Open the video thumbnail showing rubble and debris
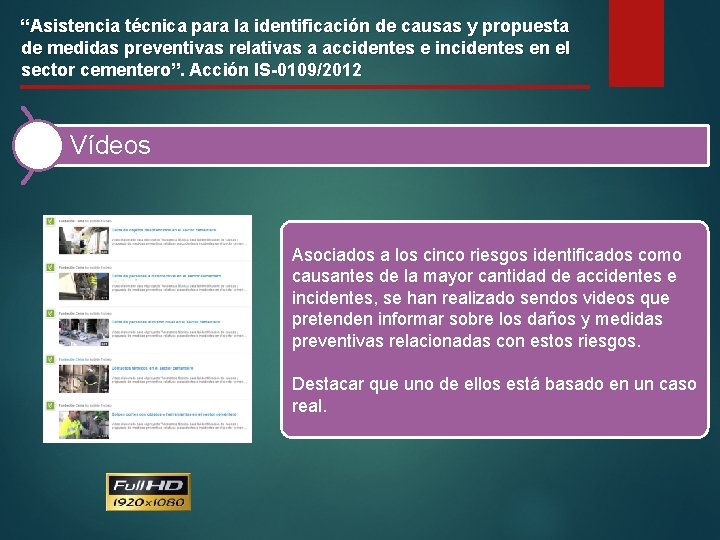Screen dimensions: 720x540 (84, 332)
